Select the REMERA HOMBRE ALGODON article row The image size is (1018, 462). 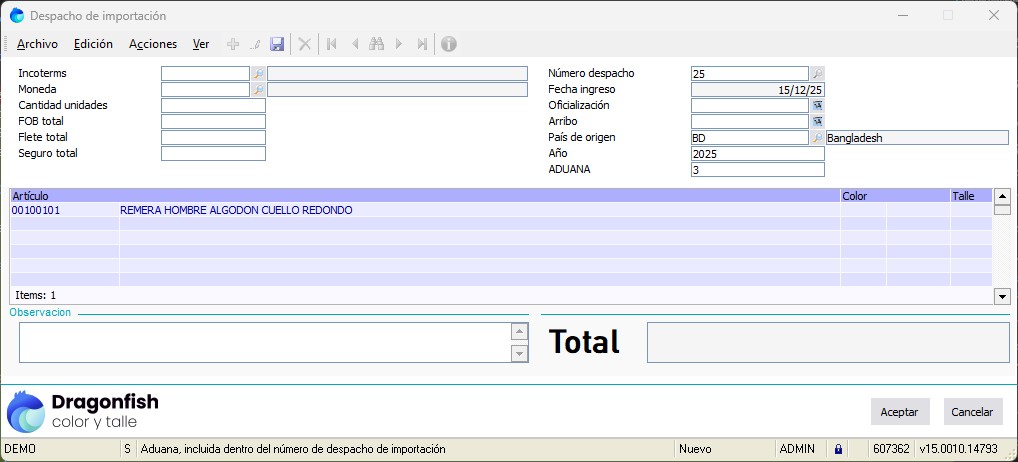tap(236, 211)
